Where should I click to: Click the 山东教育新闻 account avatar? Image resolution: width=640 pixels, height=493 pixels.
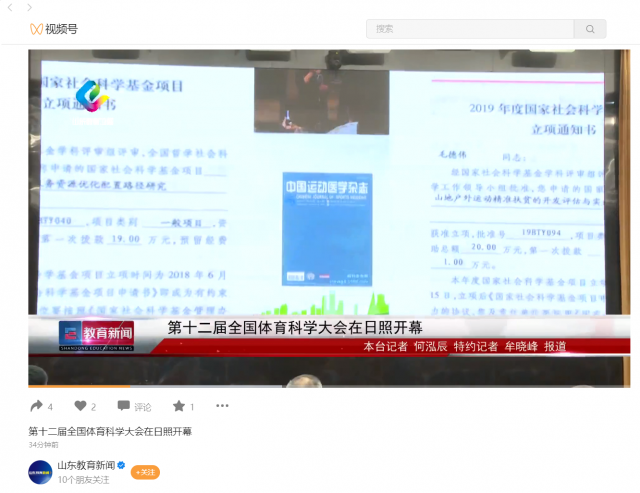40,471
